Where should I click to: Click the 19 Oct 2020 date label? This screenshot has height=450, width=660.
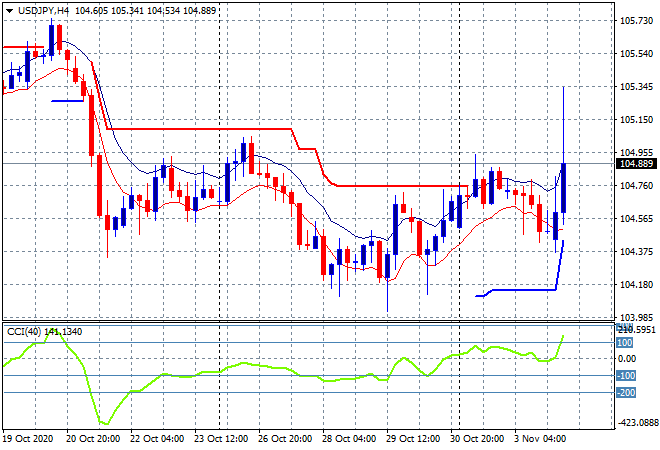[x=28, y=439]
